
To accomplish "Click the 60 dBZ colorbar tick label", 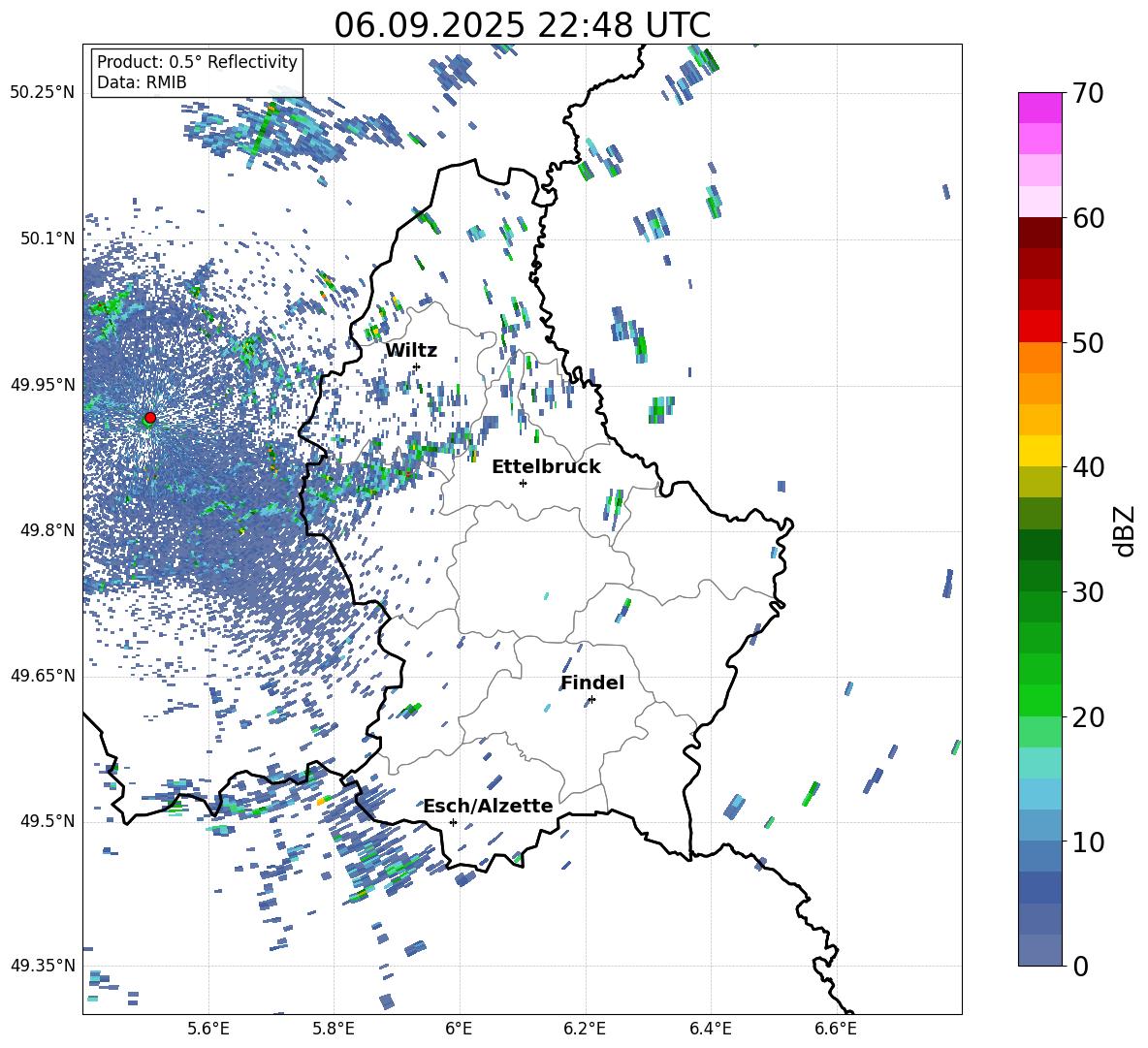I will 1087,218.
